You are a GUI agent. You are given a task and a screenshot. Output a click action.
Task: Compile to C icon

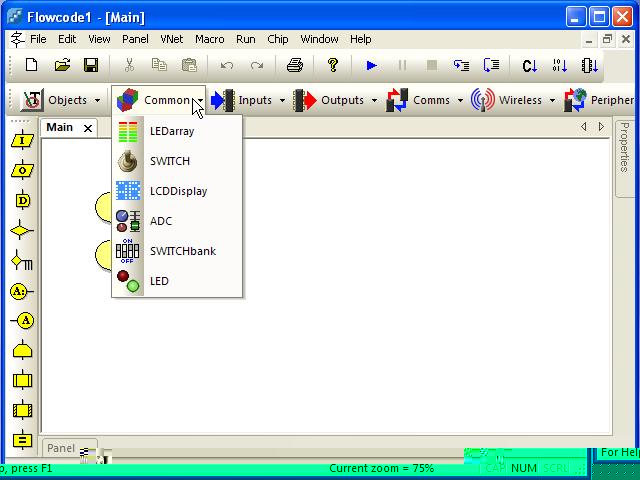[529, 65]
